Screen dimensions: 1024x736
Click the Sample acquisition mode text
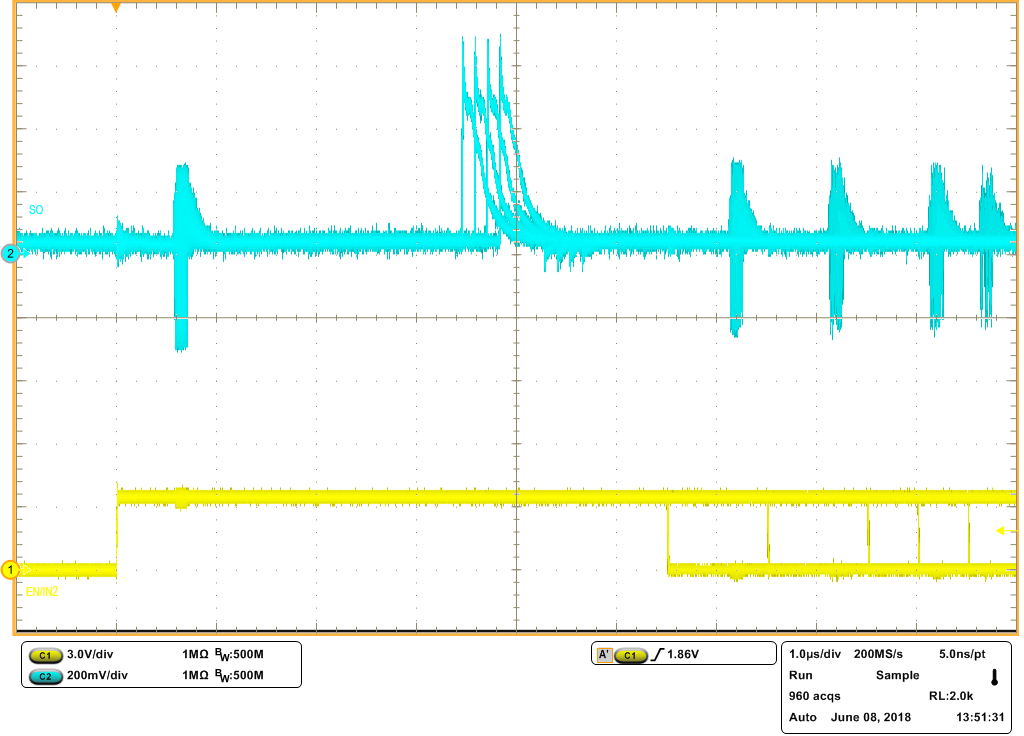pos(897,675)
